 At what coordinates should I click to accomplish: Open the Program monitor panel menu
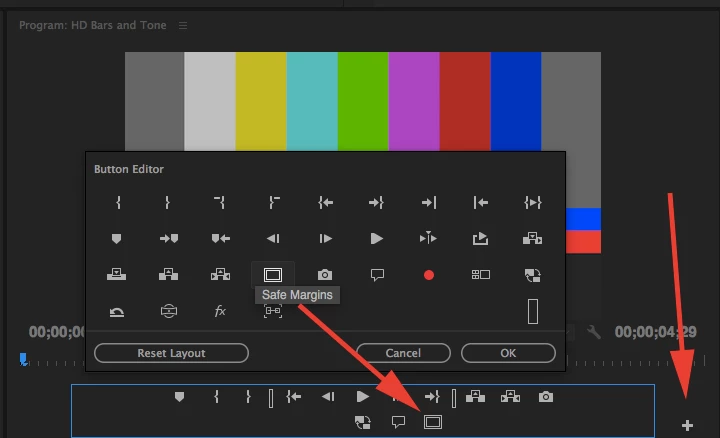[x=183, y=26]
